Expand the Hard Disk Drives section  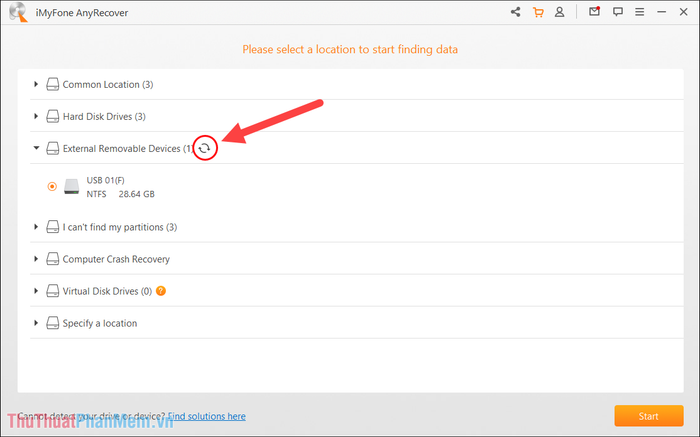click(x=36, y=116)
